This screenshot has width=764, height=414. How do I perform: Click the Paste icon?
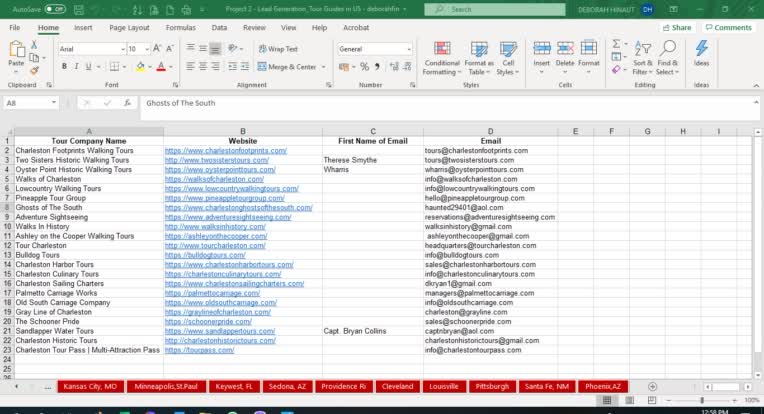pyautogui.click(x=17, y=49)
